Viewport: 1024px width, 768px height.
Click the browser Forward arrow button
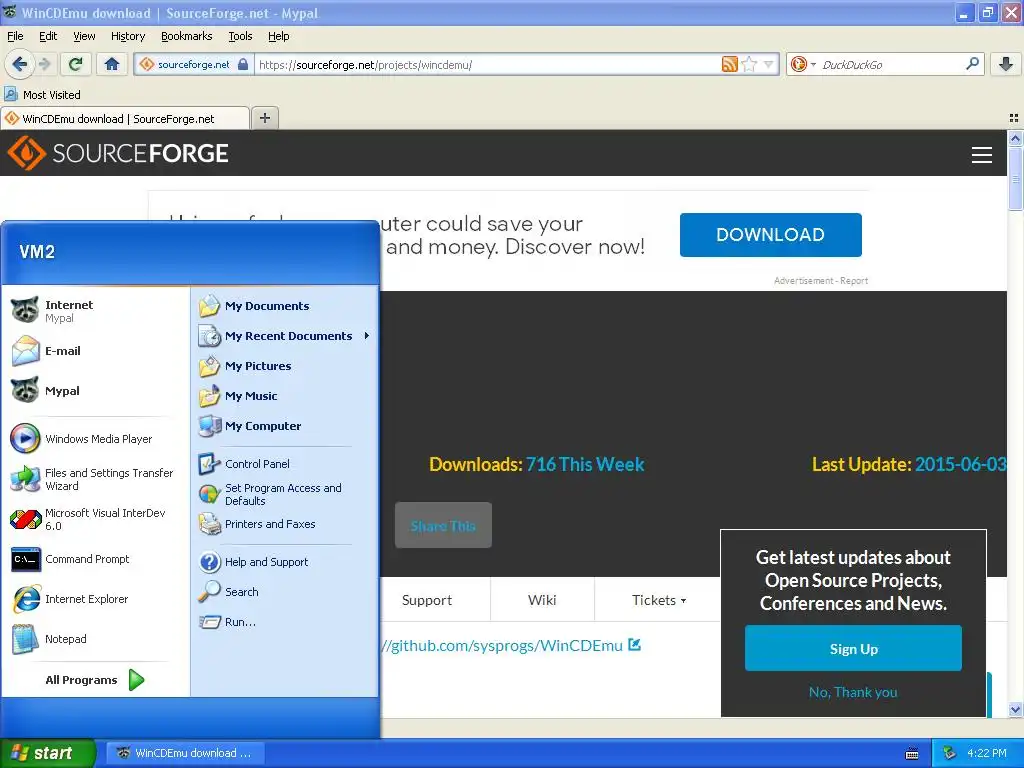coord(44,64)
